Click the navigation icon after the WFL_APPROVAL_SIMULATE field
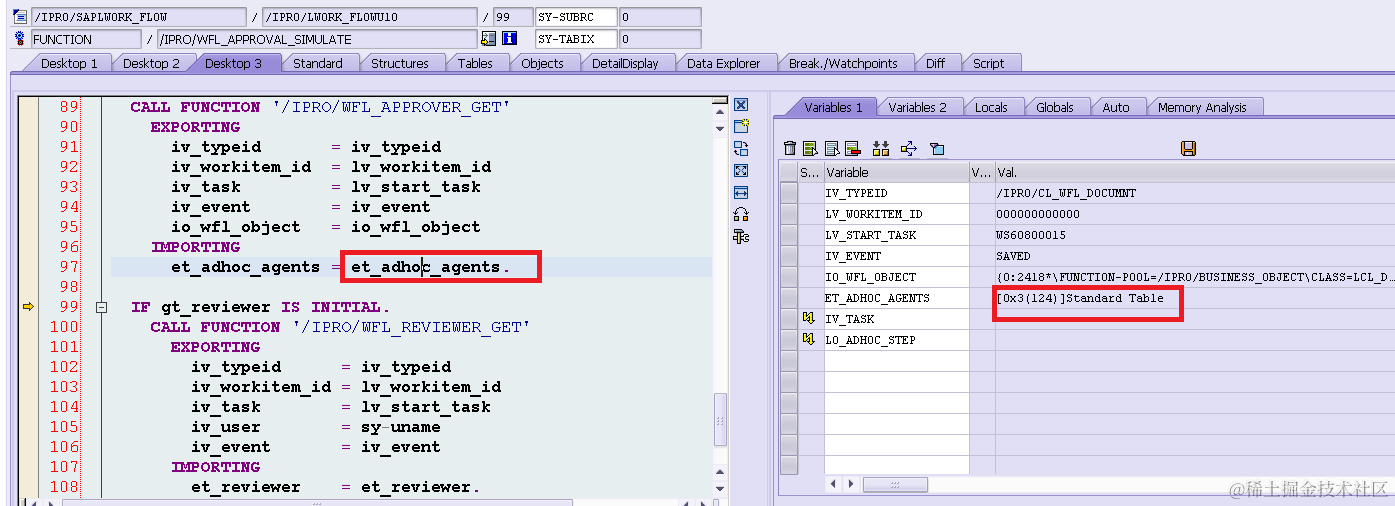Image resolution: width=1395 pixels, height=506 pixels. tap(488, 39)
